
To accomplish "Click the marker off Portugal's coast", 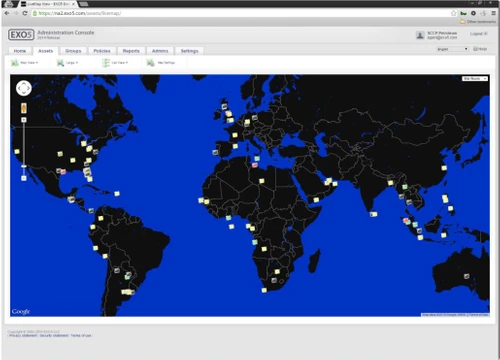I will (x=215, y=152).
